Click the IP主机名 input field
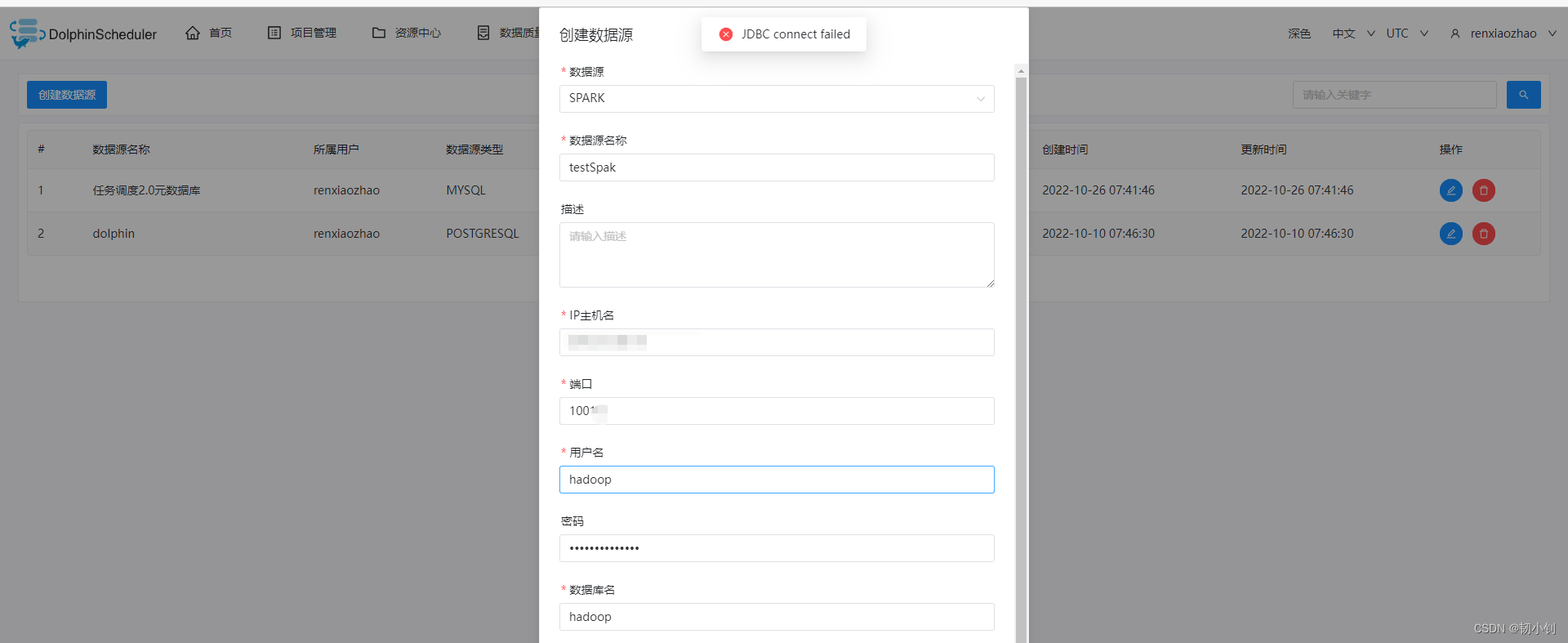Viewport: 1568px width, 643px height. click(x=777, y=342)
